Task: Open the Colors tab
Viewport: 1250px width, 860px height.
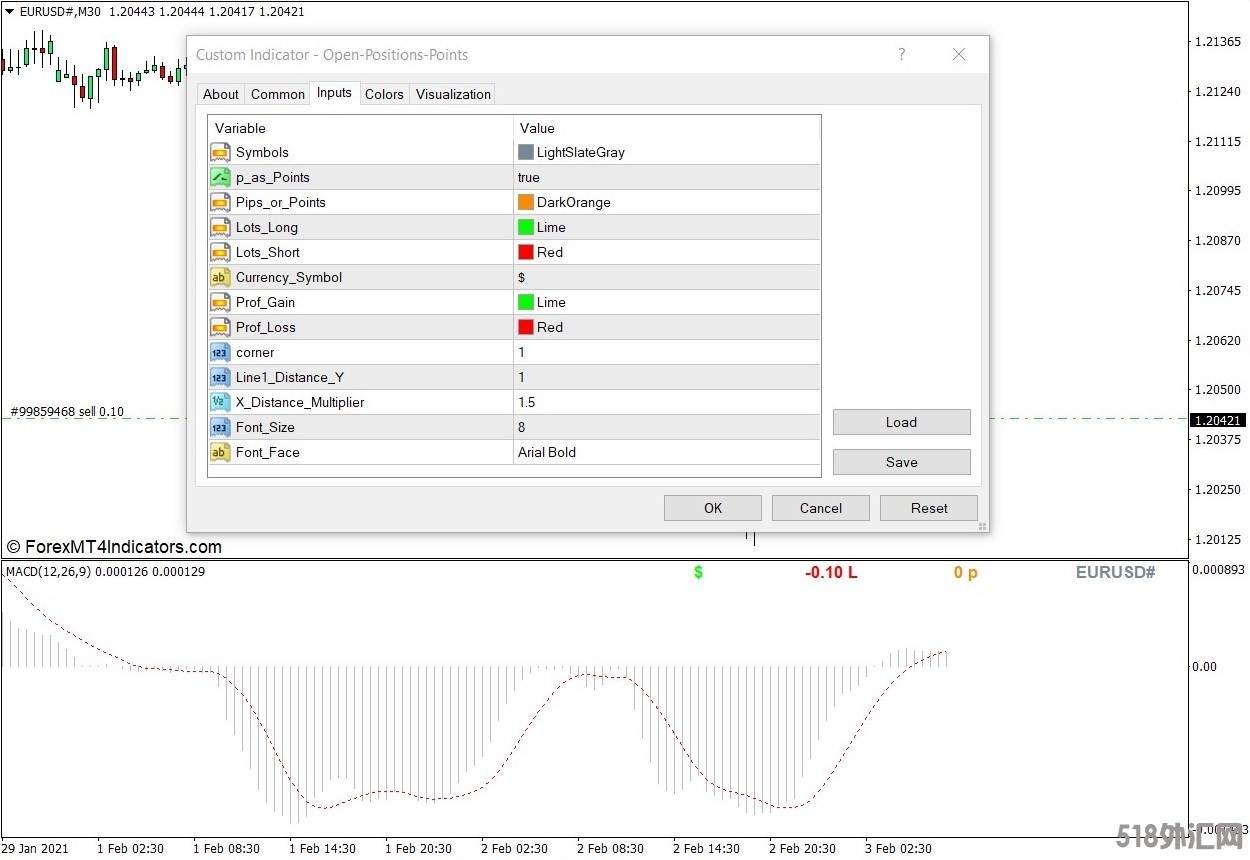Action: point(384,94)
